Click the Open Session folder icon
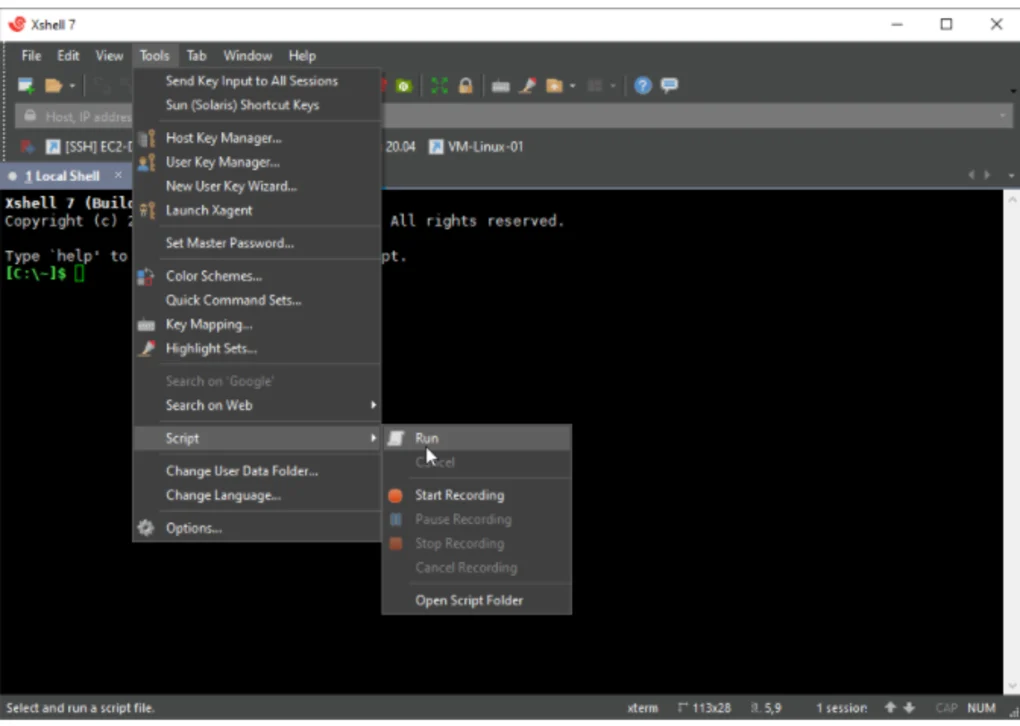The width and height of the screenshot is (1020, 726). tap(53, 86)
